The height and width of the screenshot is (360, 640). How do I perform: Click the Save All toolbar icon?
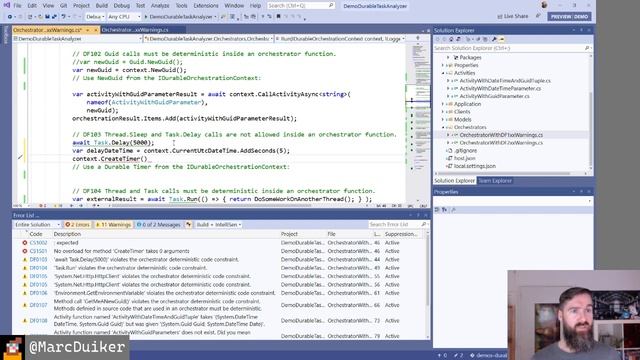coord(54,17)
